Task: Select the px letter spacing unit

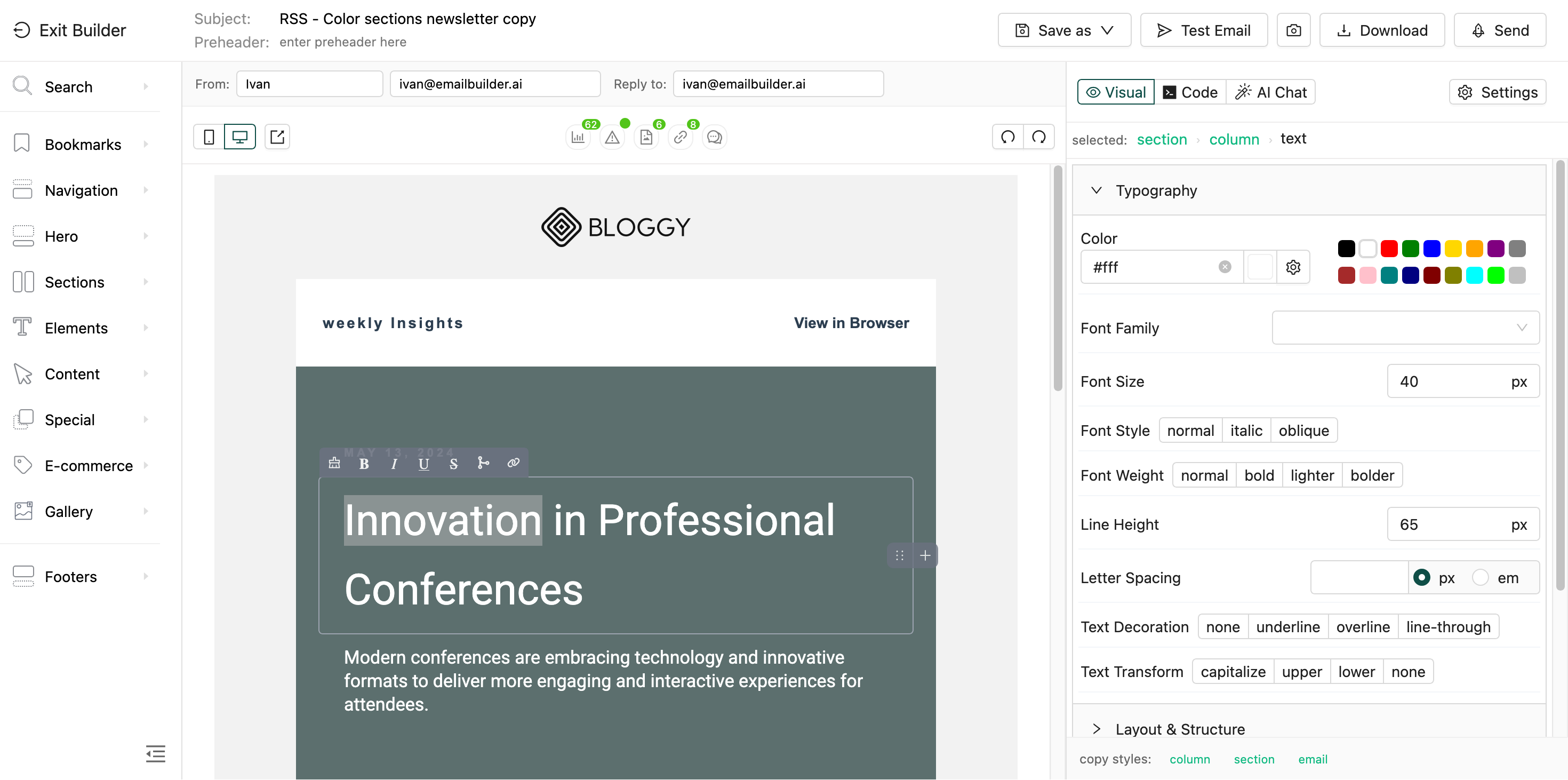Action: point(1422,577)
